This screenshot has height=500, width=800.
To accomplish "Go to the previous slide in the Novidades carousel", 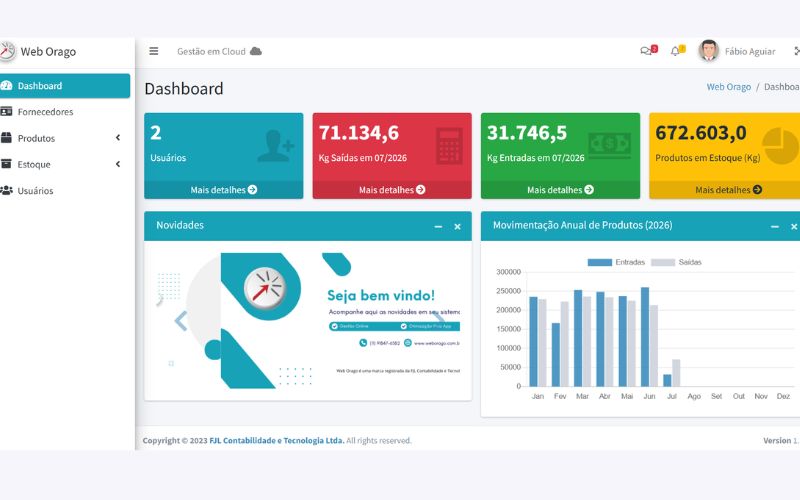I will pos(181,321).
